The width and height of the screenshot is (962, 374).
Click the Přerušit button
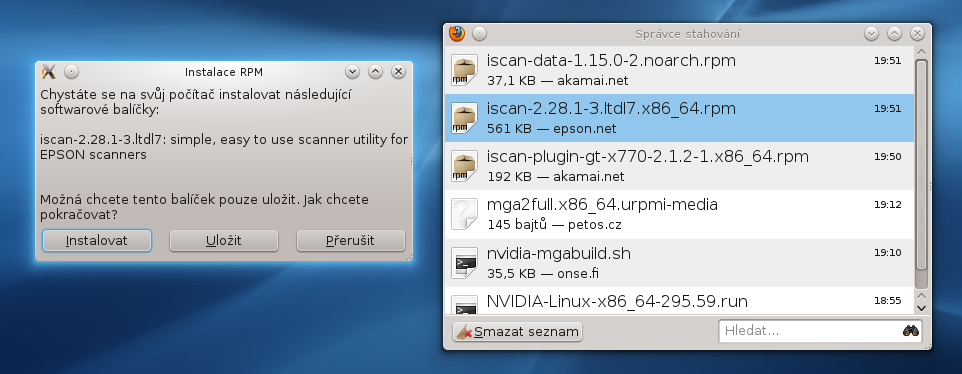pos(350,240)
